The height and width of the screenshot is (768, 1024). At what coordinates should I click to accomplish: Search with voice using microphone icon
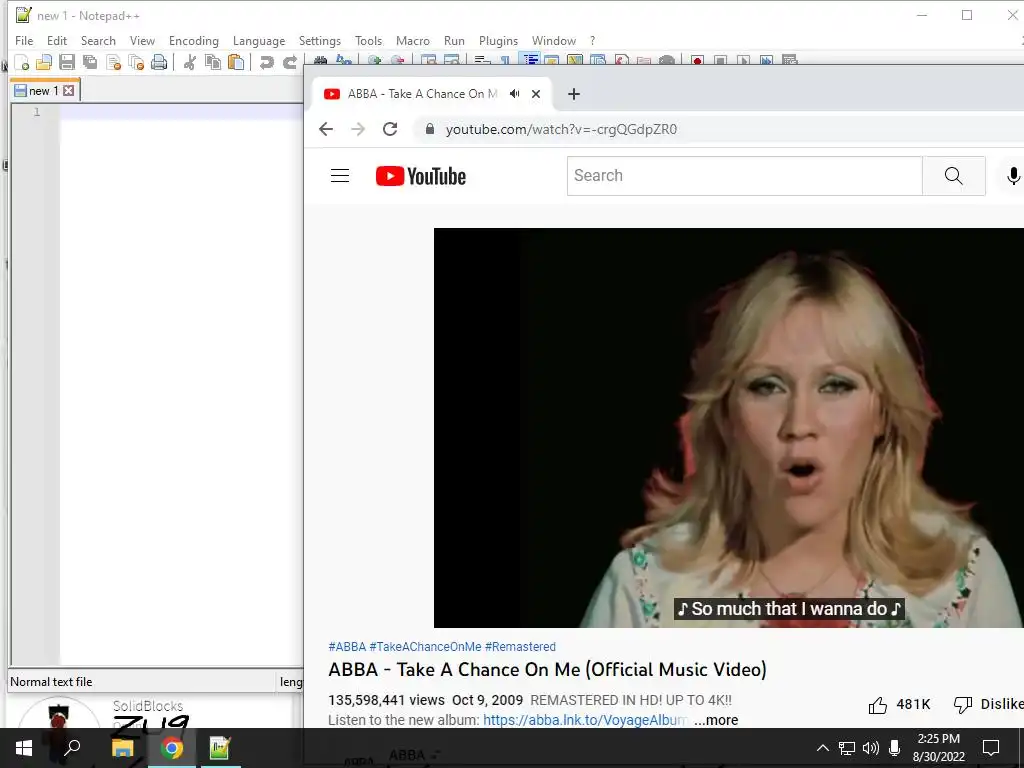(1012, 176)
